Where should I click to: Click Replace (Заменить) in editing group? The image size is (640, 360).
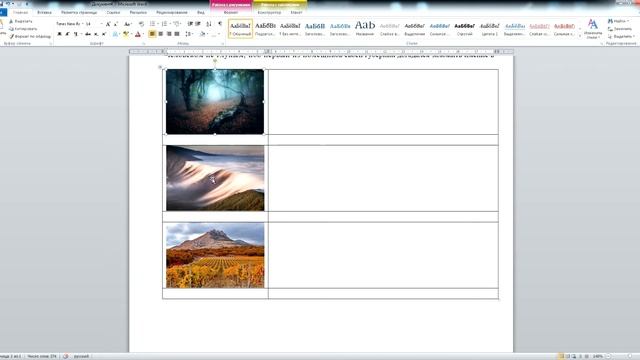[621, 29]
